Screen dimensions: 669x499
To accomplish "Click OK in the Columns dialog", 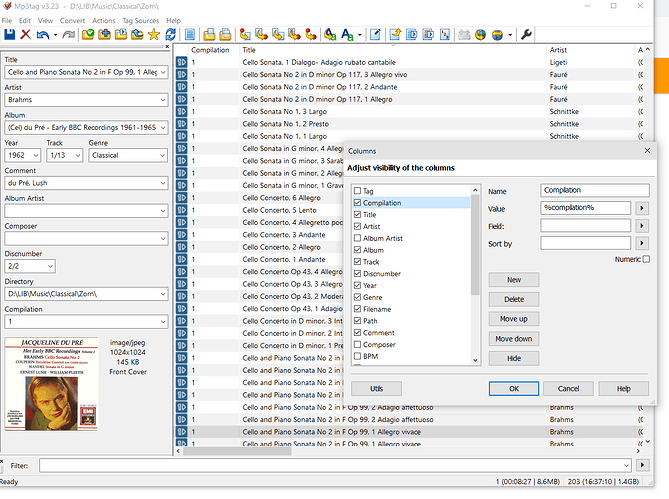I will click(514, 389).
